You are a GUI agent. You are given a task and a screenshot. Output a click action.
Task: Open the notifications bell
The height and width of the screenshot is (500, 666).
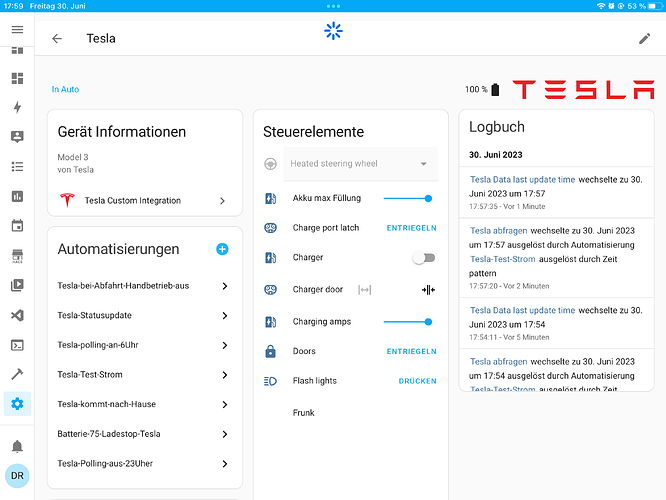click(x=17, y=446)
